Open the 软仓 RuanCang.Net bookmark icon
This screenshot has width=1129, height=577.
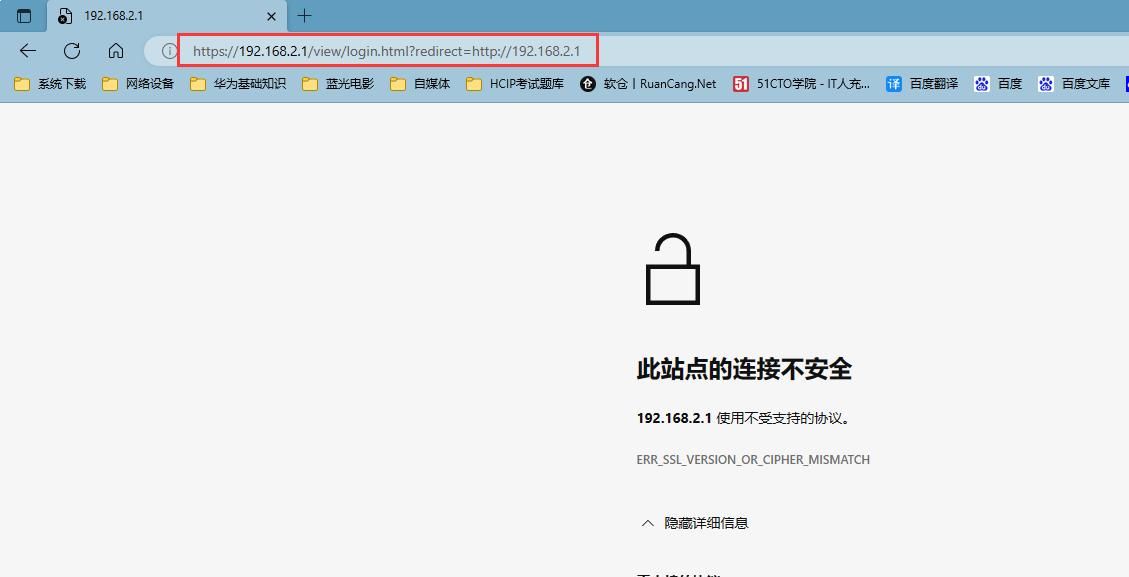point(587,84)
